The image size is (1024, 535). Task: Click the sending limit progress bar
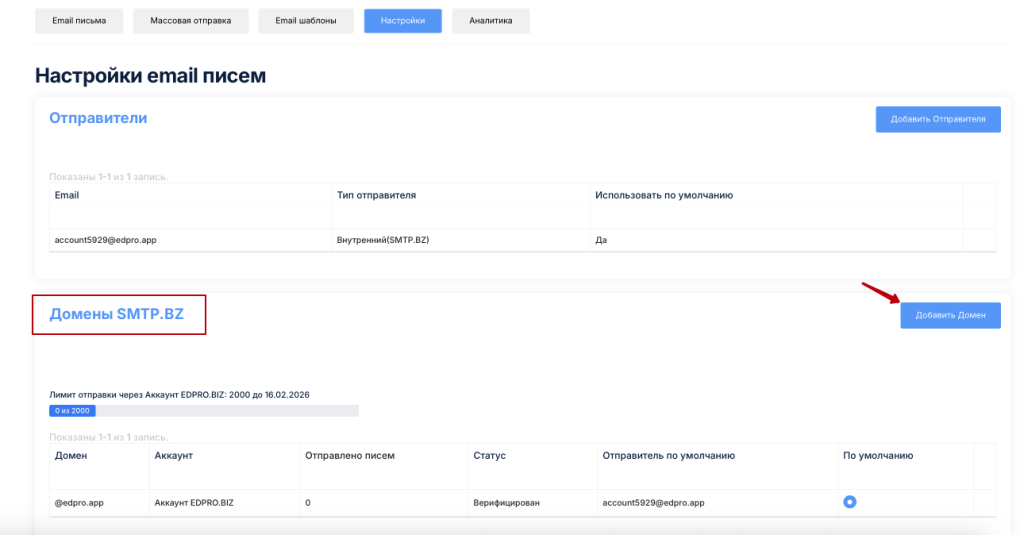pos(203,410)
